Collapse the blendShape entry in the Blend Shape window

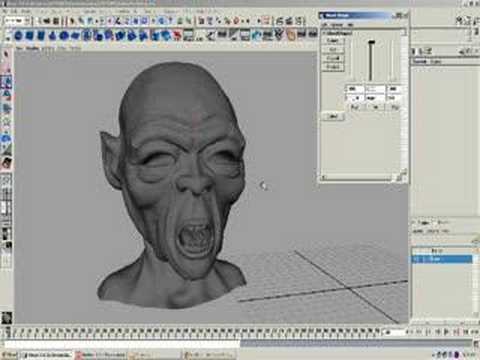coord(324,33)
